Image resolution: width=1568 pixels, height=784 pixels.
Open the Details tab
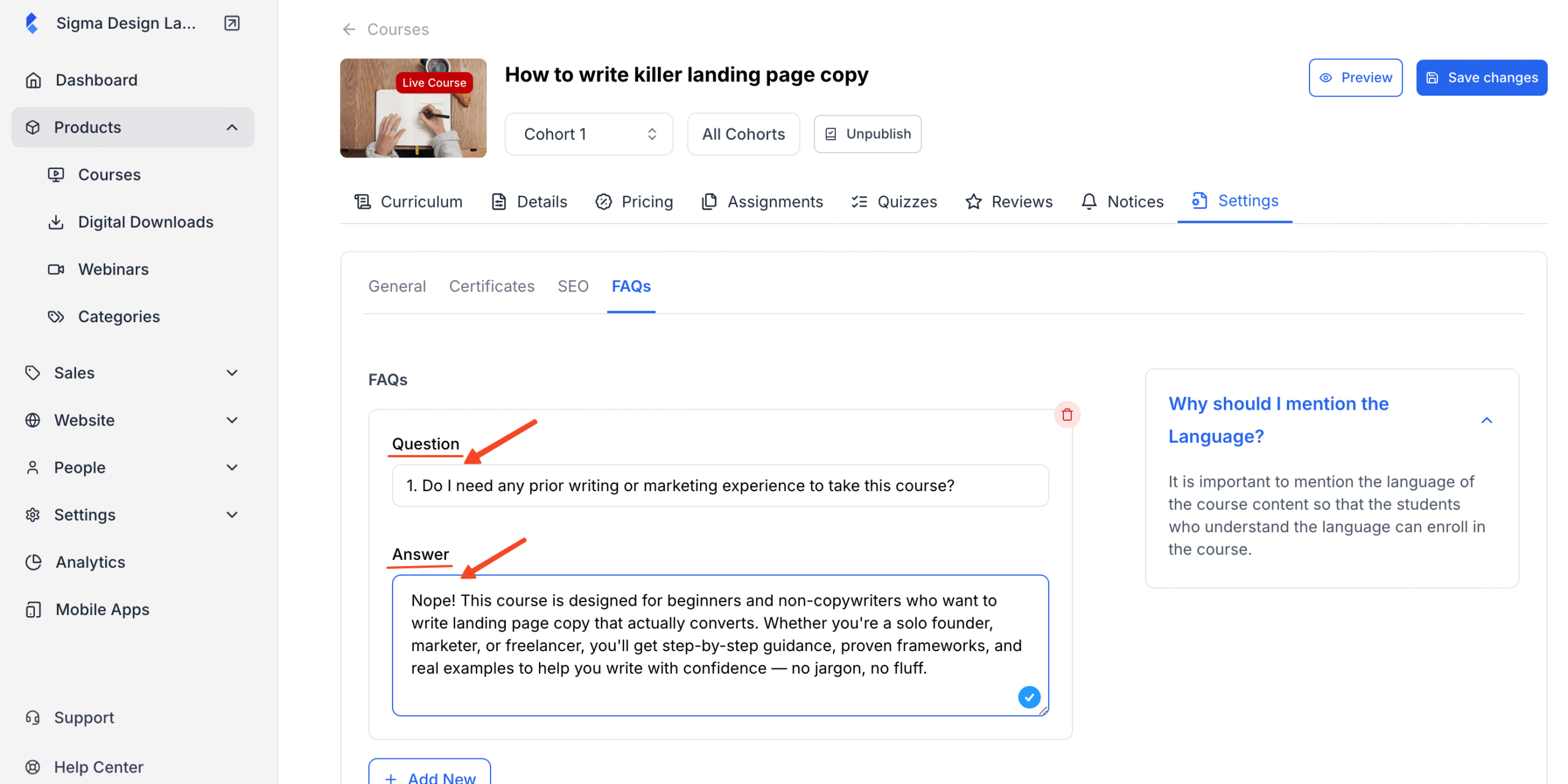point(529,202)
